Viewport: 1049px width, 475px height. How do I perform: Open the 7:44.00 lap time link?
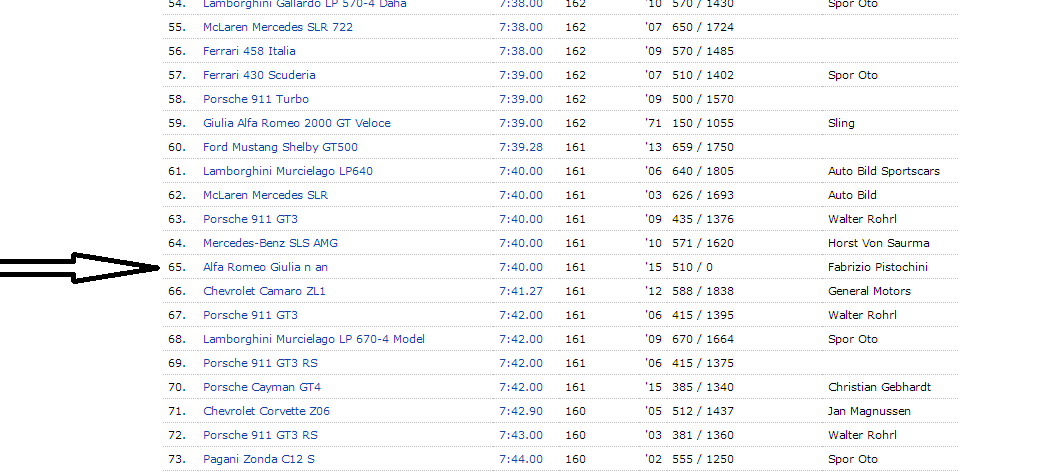pyautogui.click(x=520, y=460)
